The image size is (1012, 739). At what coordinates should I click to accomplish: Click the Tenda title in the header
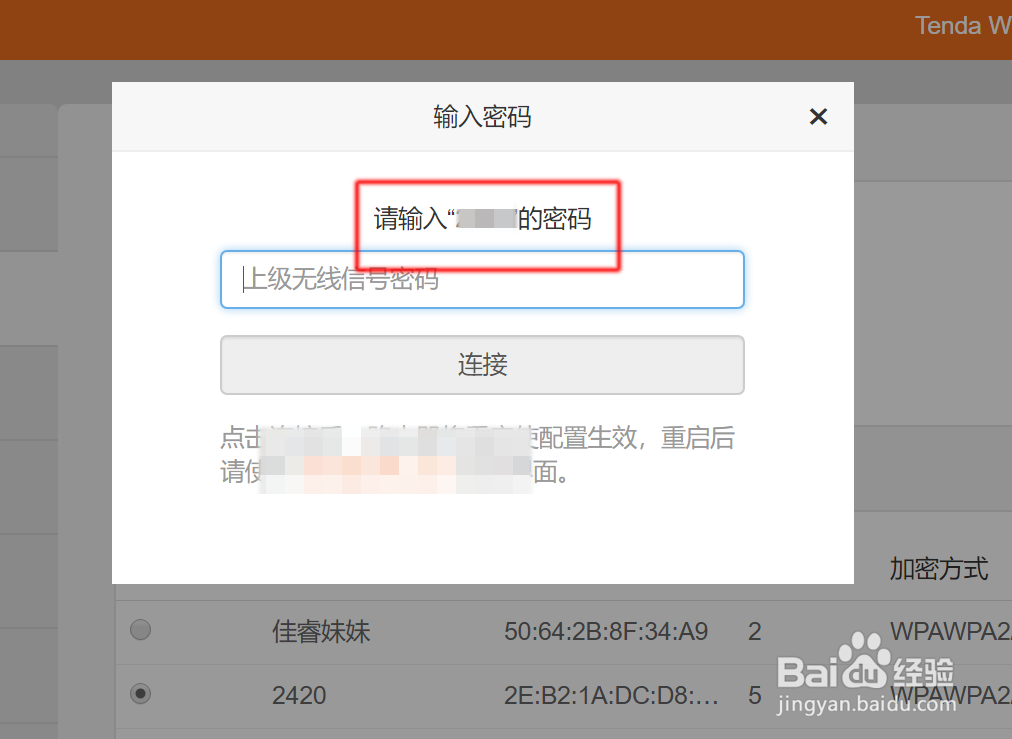click(x=963, y=26)
